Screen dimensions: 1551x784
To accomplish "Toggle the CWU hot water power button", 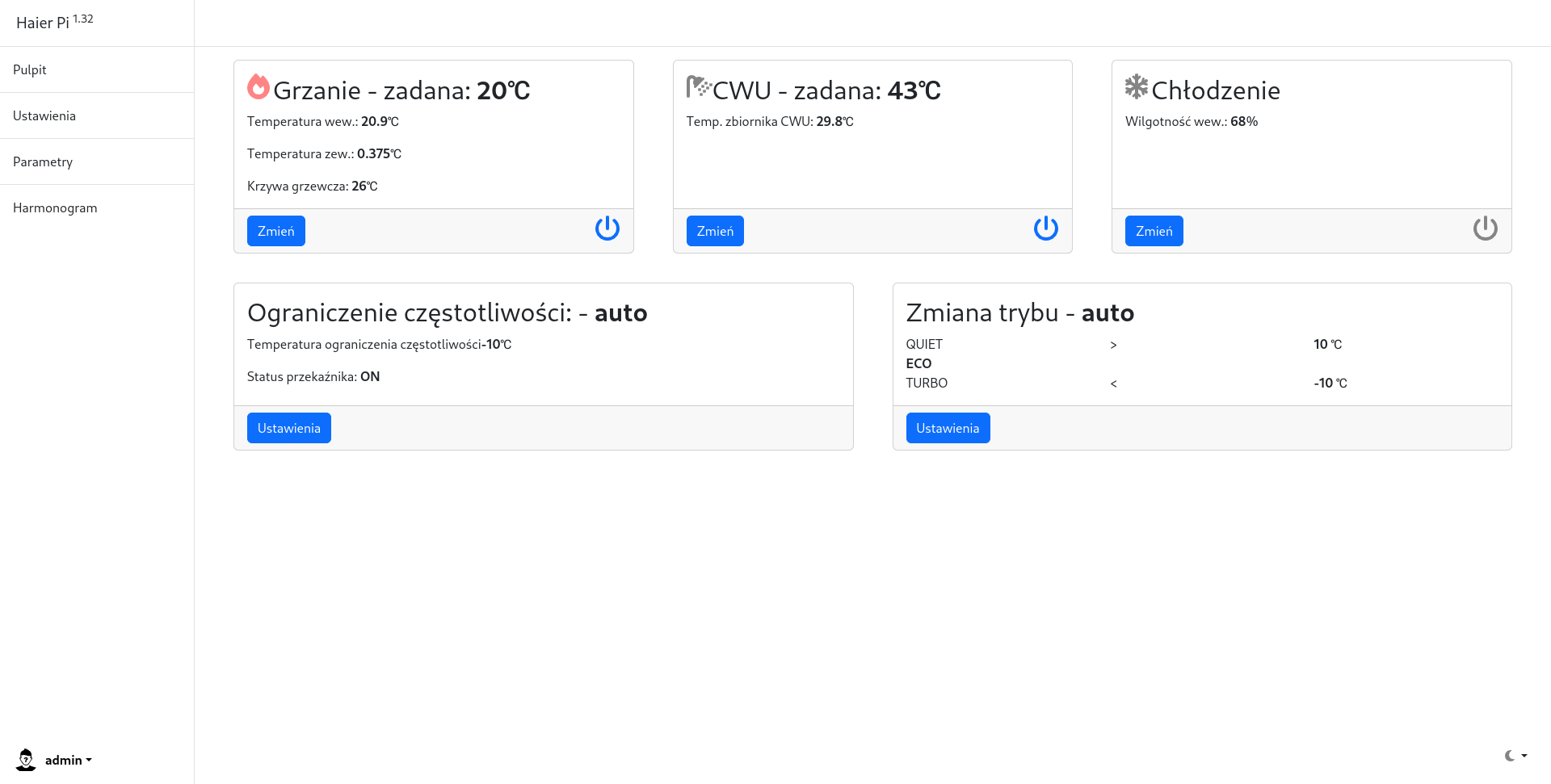I will pyautogui.click(x=1046, y=228).
